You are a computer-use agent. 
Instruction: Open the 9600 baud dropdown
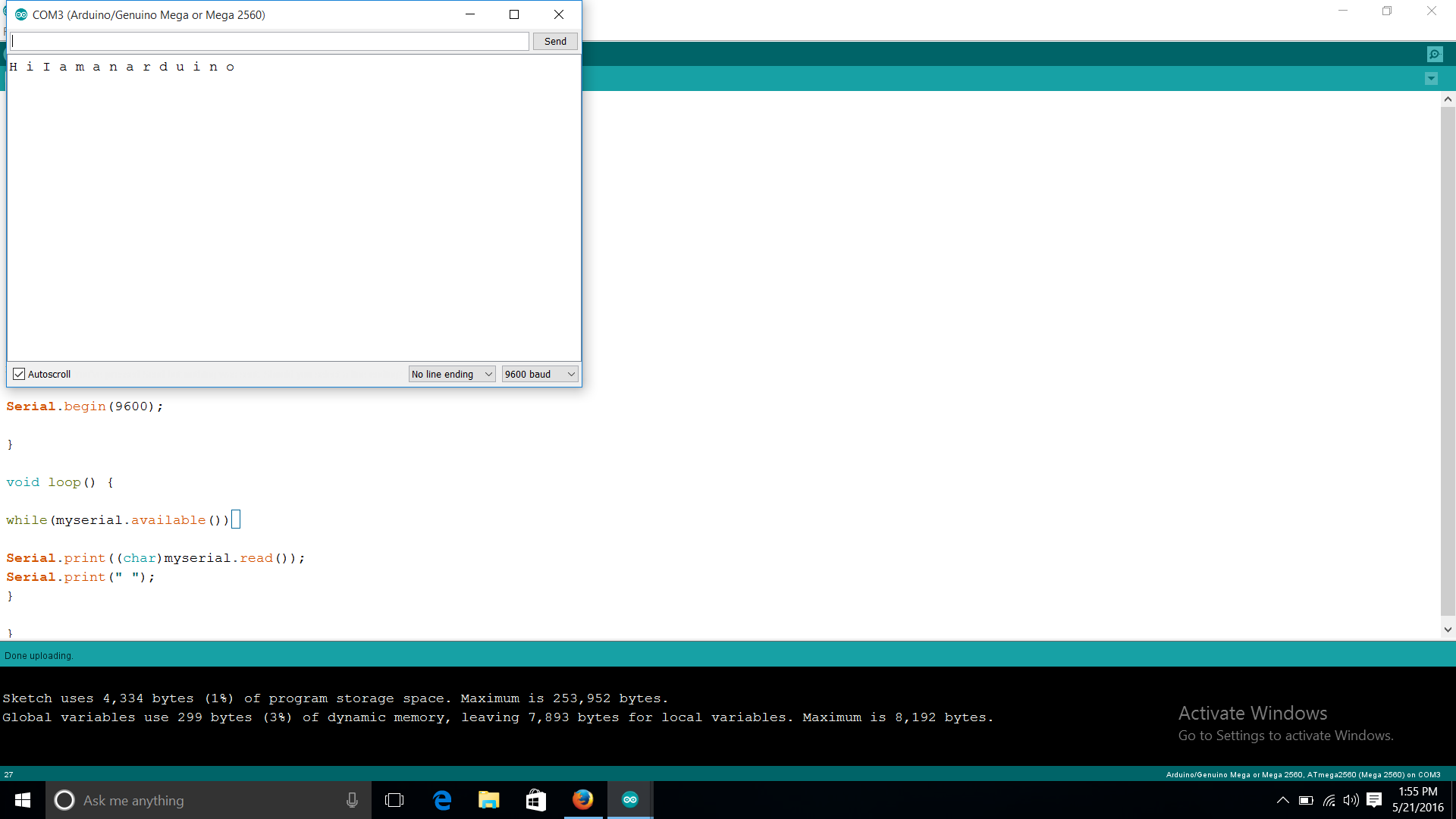coord(540,374)
